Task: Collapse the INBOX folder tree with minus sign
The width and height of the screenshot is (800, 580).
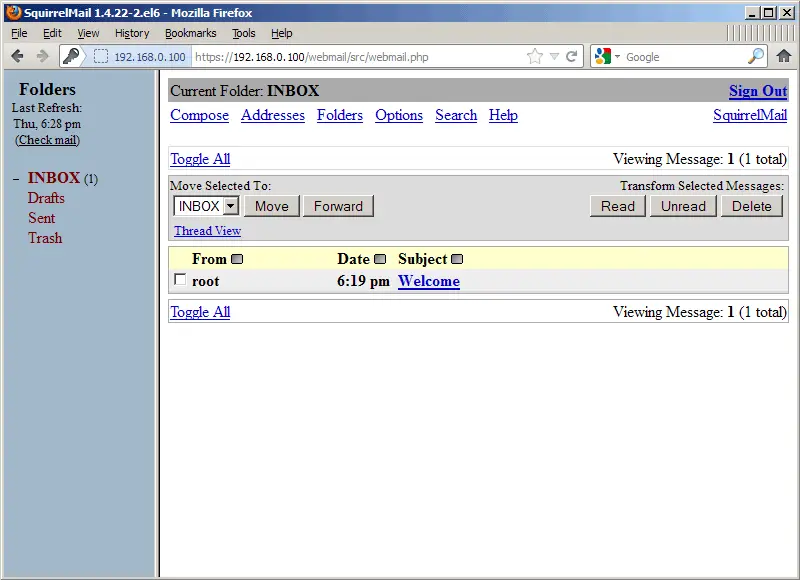Action: coord(16,179)
